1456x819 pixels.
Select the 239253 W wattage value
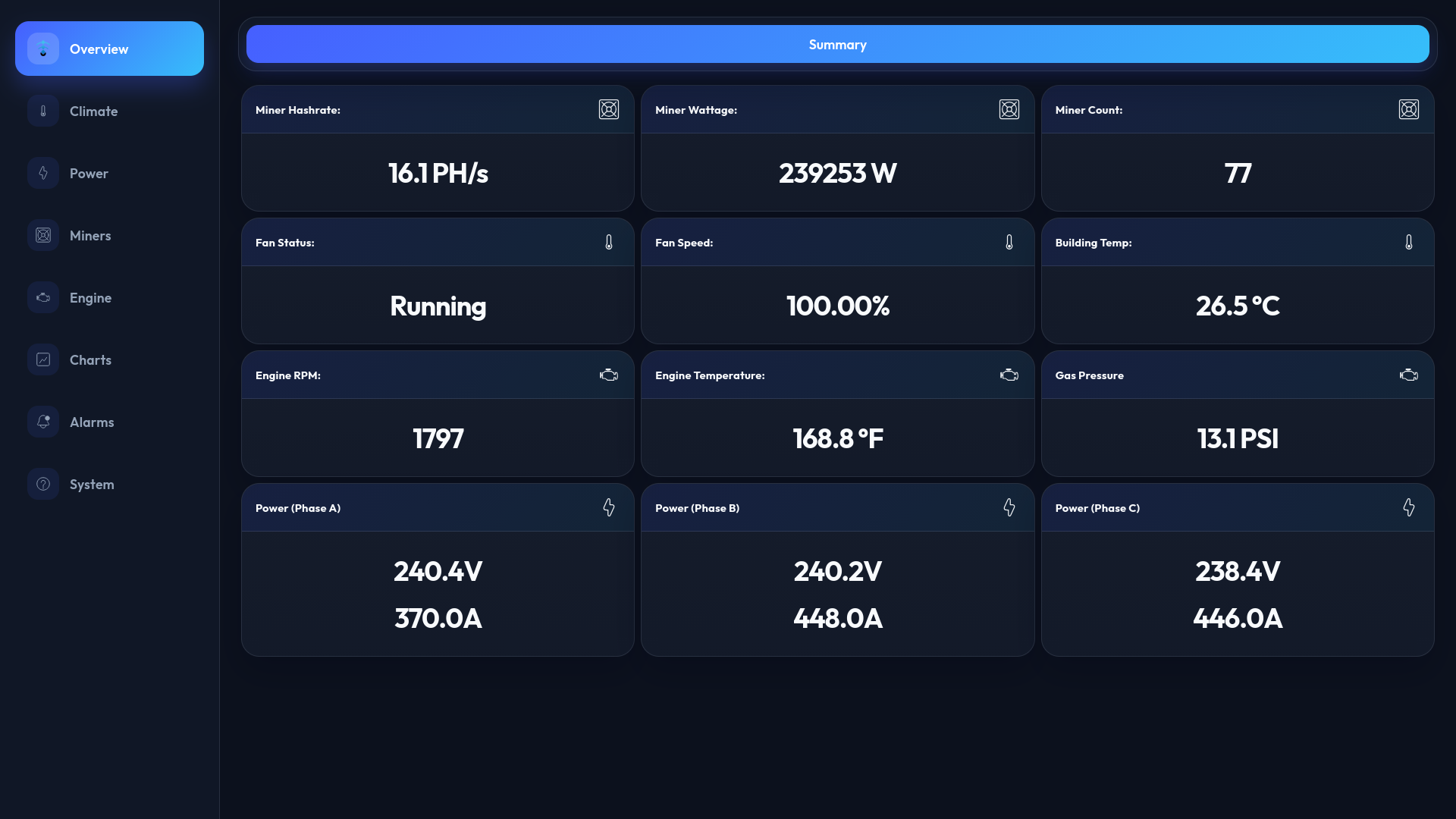pyautogui.click(x=837, y=173)
